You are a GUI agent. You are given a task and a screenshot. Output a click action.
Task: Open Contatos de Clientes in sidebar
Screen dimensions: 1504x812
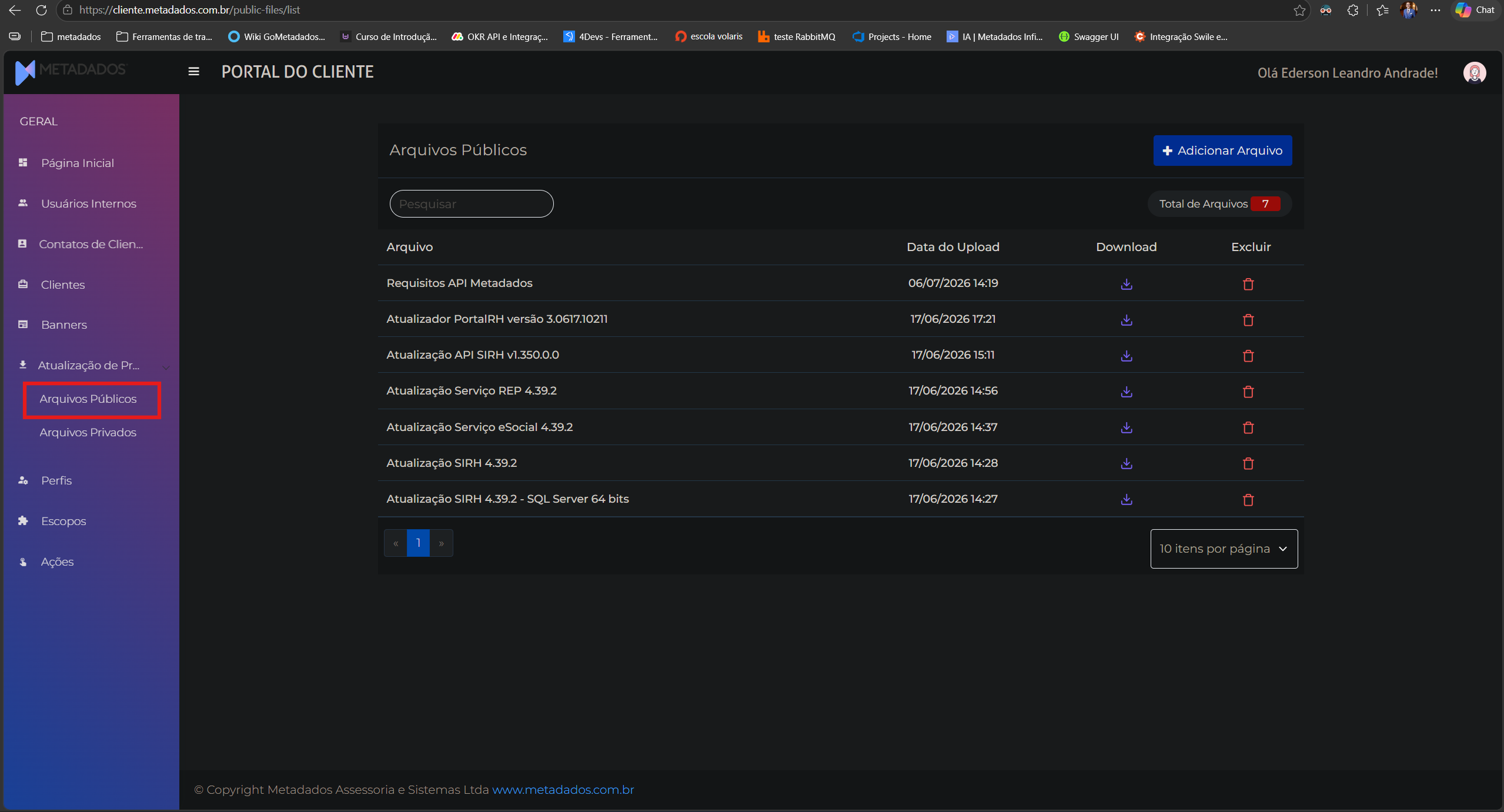click(91, 244)
